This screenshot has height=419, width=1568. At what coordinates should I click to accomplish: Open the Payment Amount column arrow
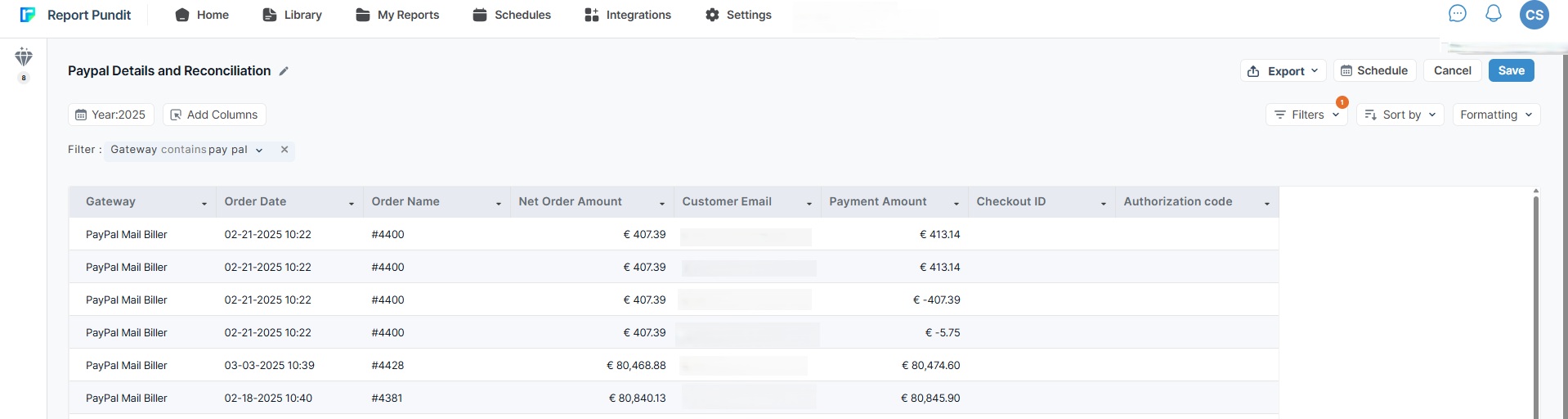[x=956, y=203]
